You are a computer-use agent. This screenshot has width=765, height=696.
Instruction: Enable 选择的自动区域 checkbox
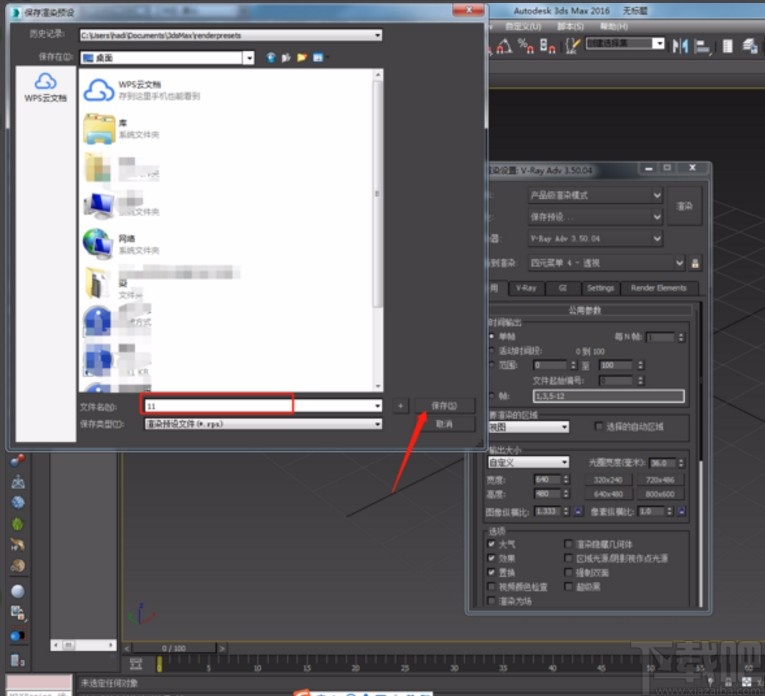point(599,426)
